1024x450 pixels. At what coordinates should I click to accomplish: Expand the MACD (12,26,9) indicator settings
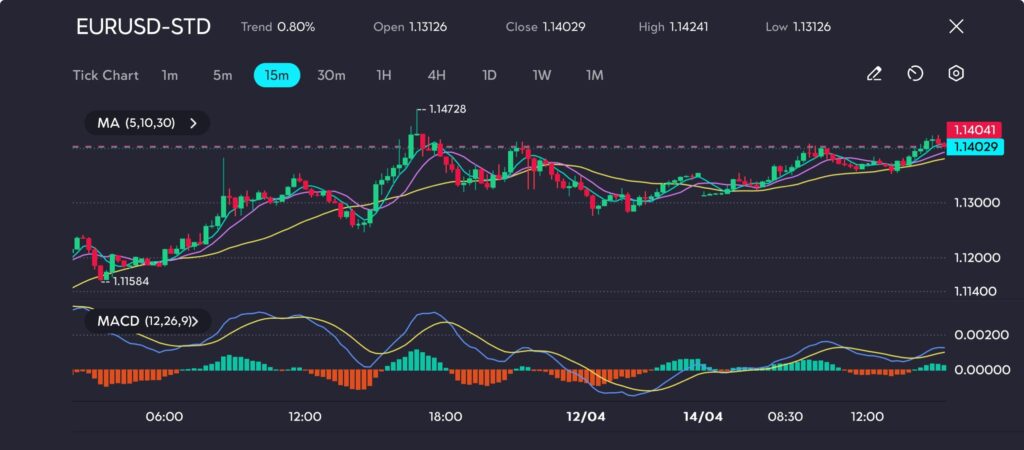click(x=148, y=321)
